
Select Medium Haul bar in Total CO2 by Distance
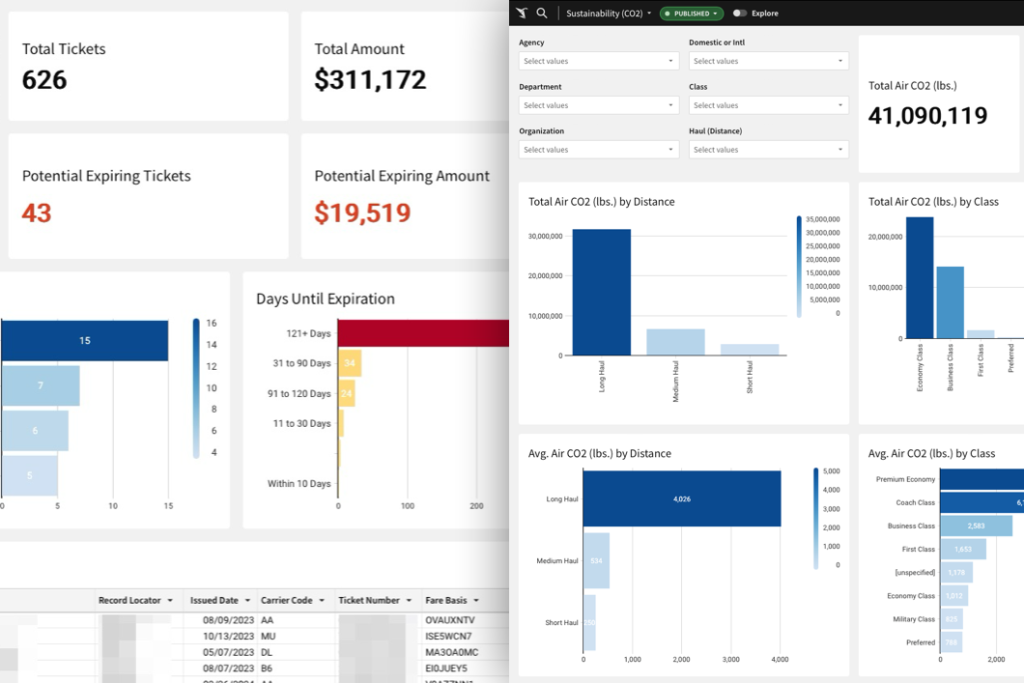[x=675, y=342]
